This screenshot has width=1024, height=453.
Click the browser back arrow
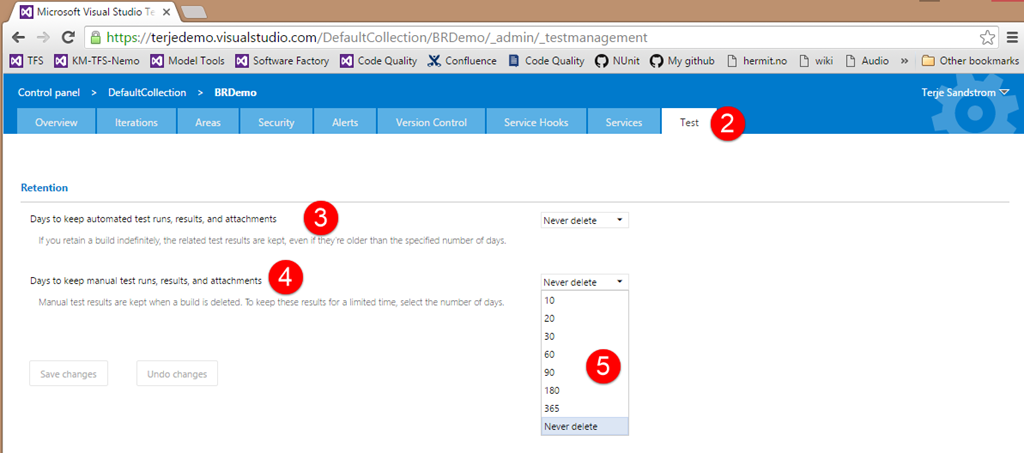click(x=17, y=37)
